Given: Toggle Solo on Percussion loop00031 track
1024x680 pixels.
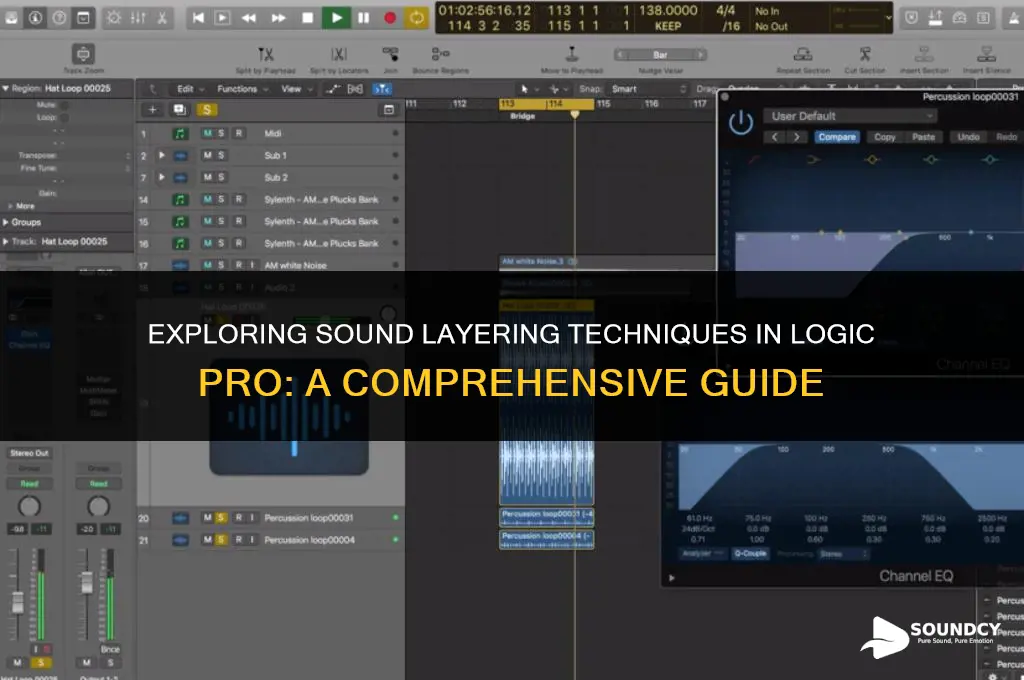Looking at the screenshot, I should click(x=221, y=518).
